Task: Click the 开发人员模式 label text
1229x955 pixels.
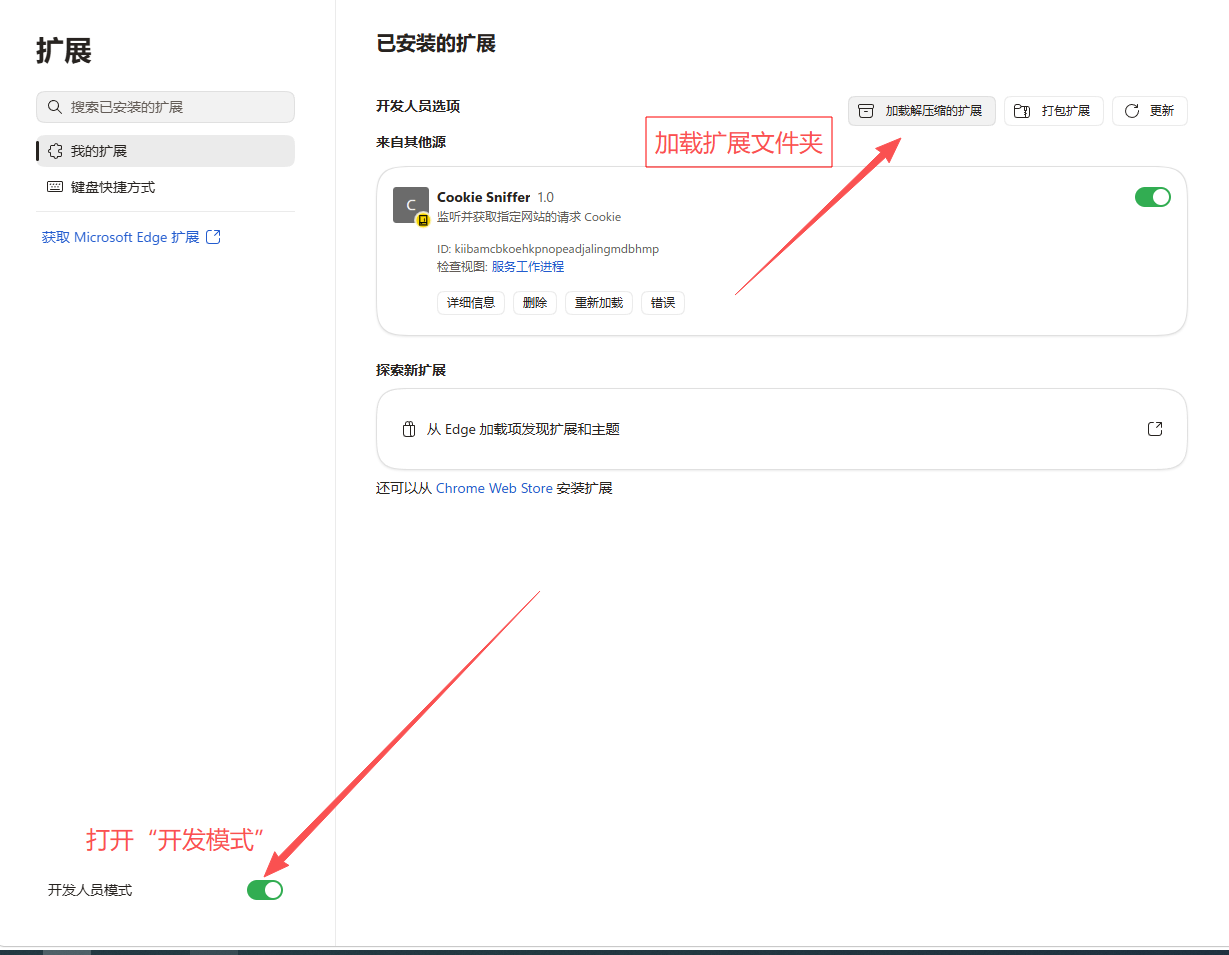Action: click(x=90, y=890)
